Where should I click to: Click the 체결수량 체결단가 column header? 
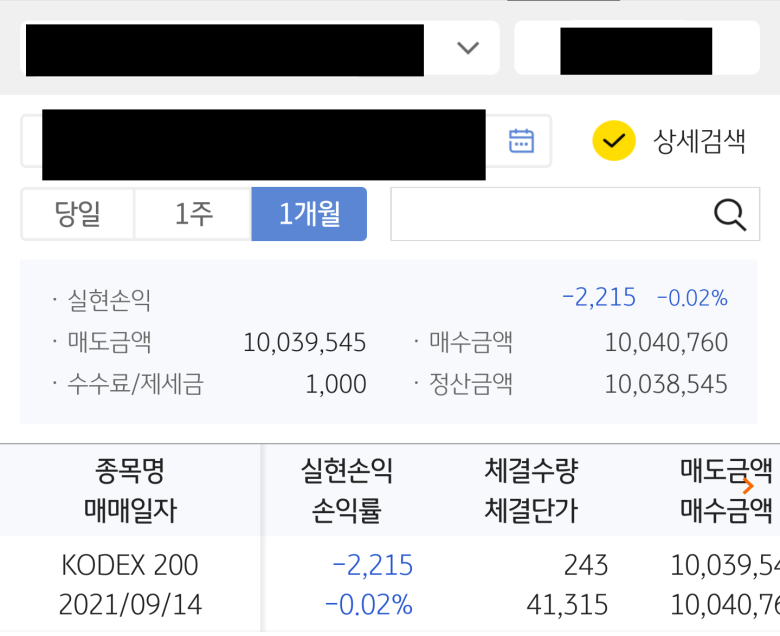pyautogui.click(x=531, y=490)
